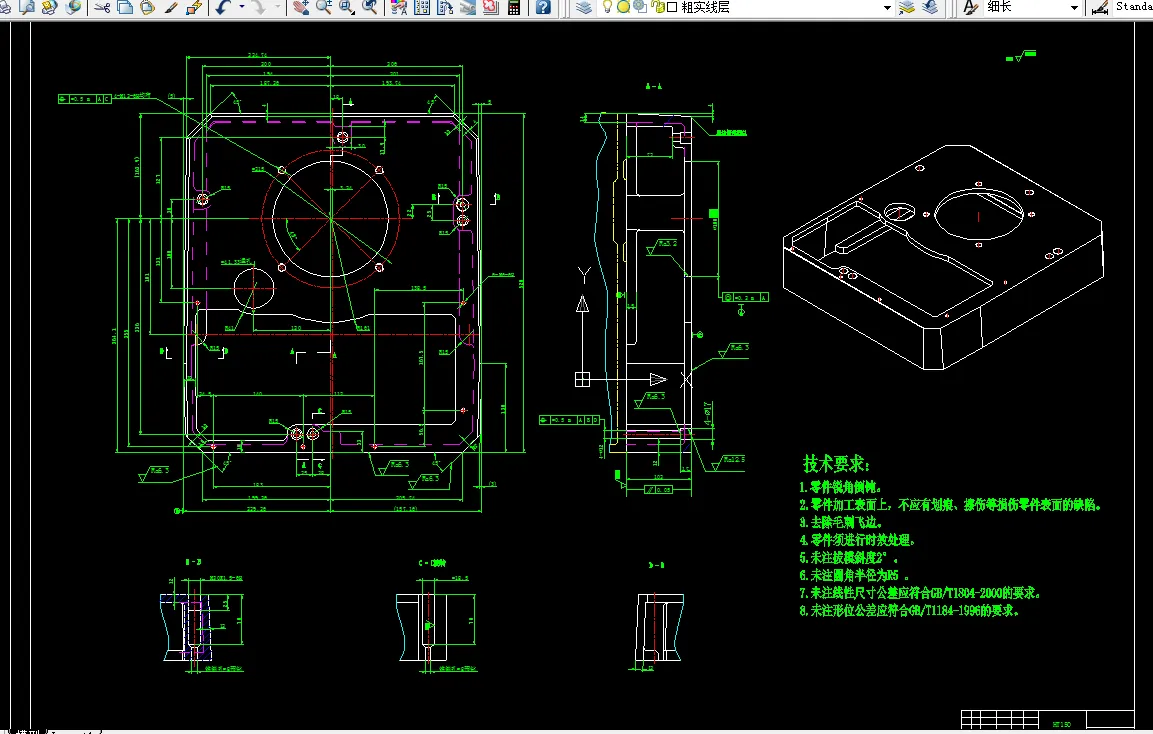
Task: Open the Standard dimension style combo box
Action: pos(1132,7)
